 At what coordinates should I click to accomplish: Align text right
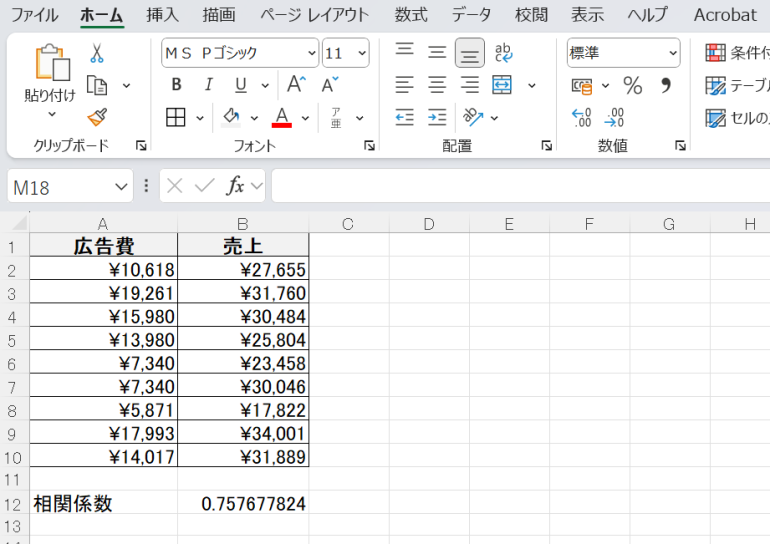[x=469, y=85]
